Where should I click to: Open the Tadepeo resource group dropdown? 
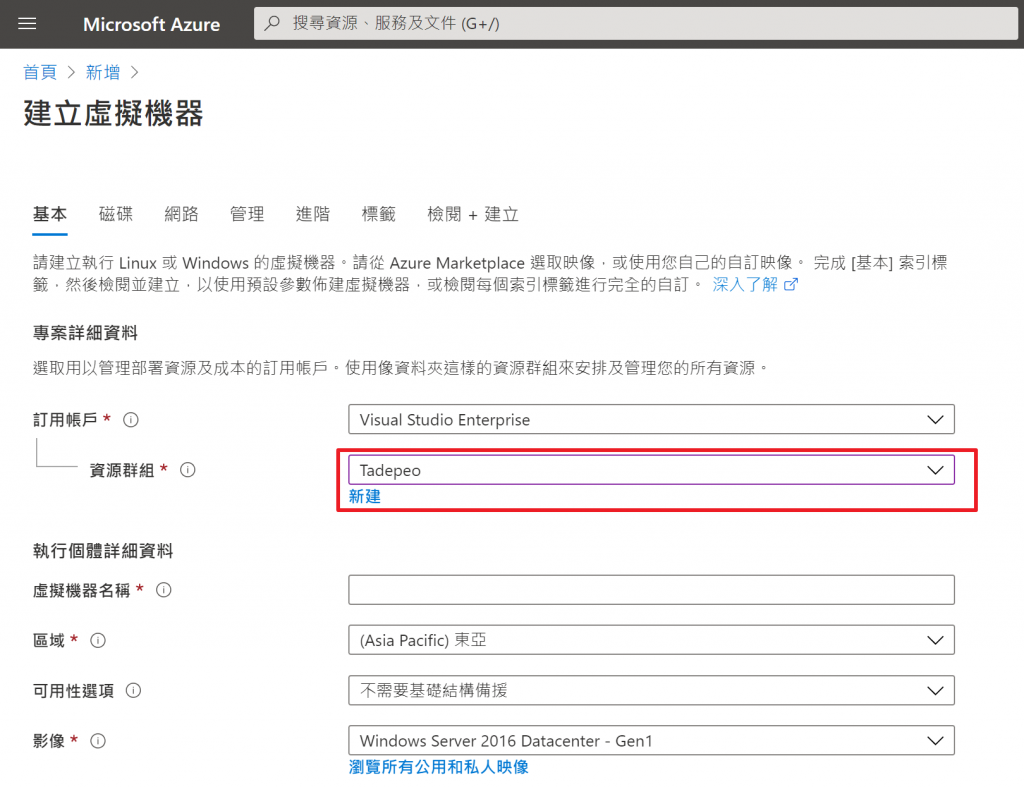click(x=651, y=470)
